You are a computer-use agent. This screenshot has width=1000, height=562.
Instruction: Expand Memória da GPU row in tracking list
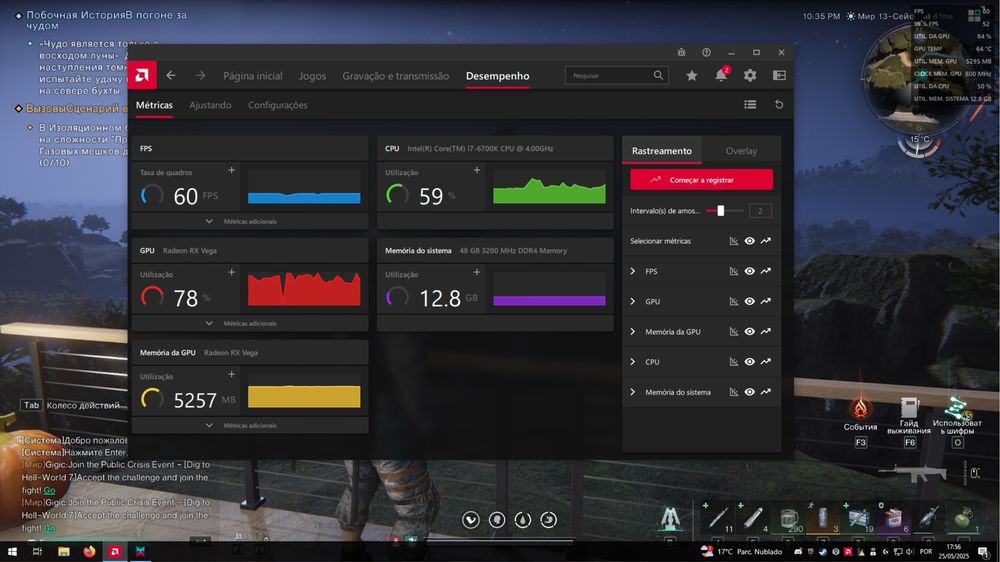tap(633, 332)
